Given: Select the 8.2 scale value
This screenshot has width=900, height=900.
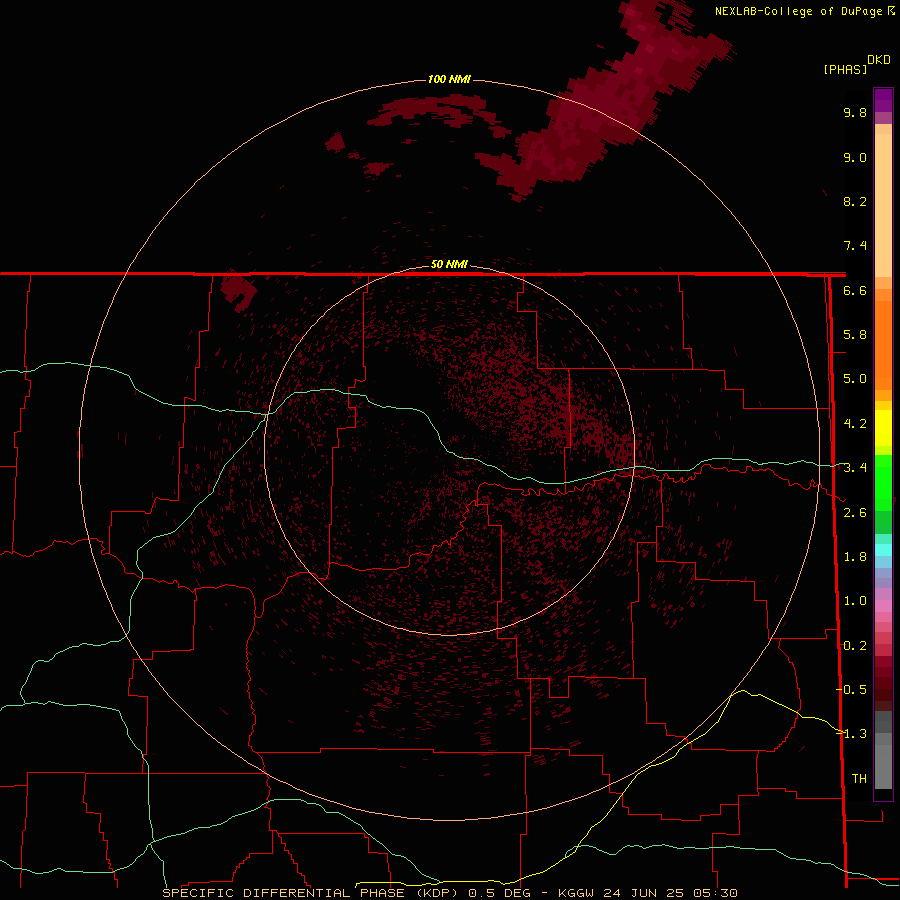Looking at the screenshot, I should pos(855,201).
